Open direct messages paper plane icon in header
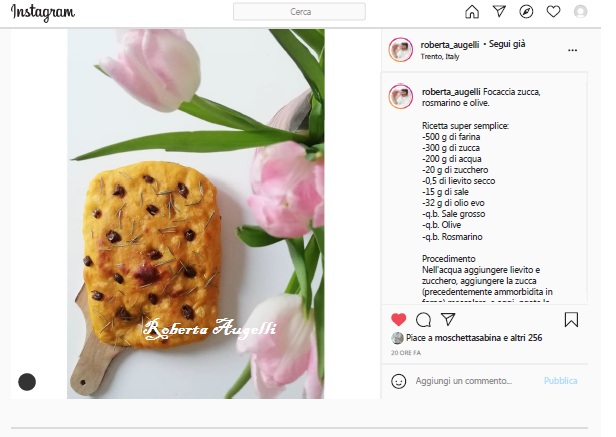Image resolution: width=616 pixels, height=437 pixels. pos(499,11)
